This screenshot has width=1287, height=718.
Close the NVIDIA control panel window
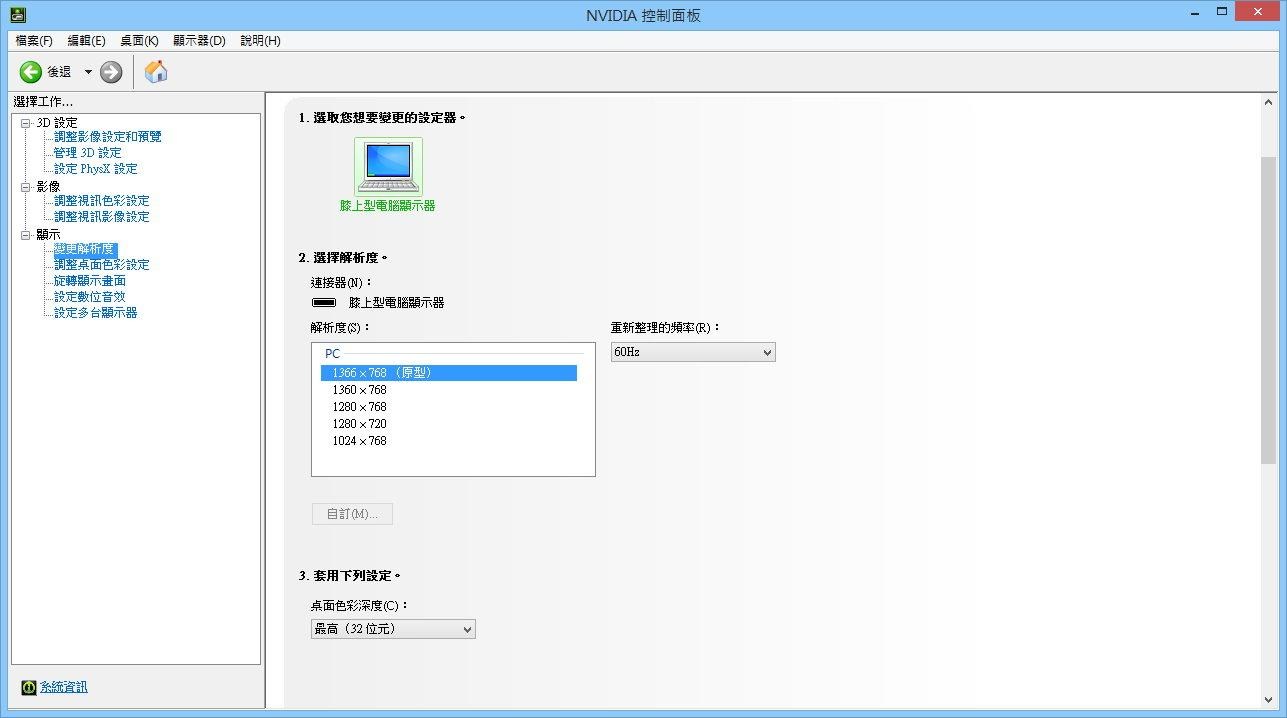(x=1259, y=12)
